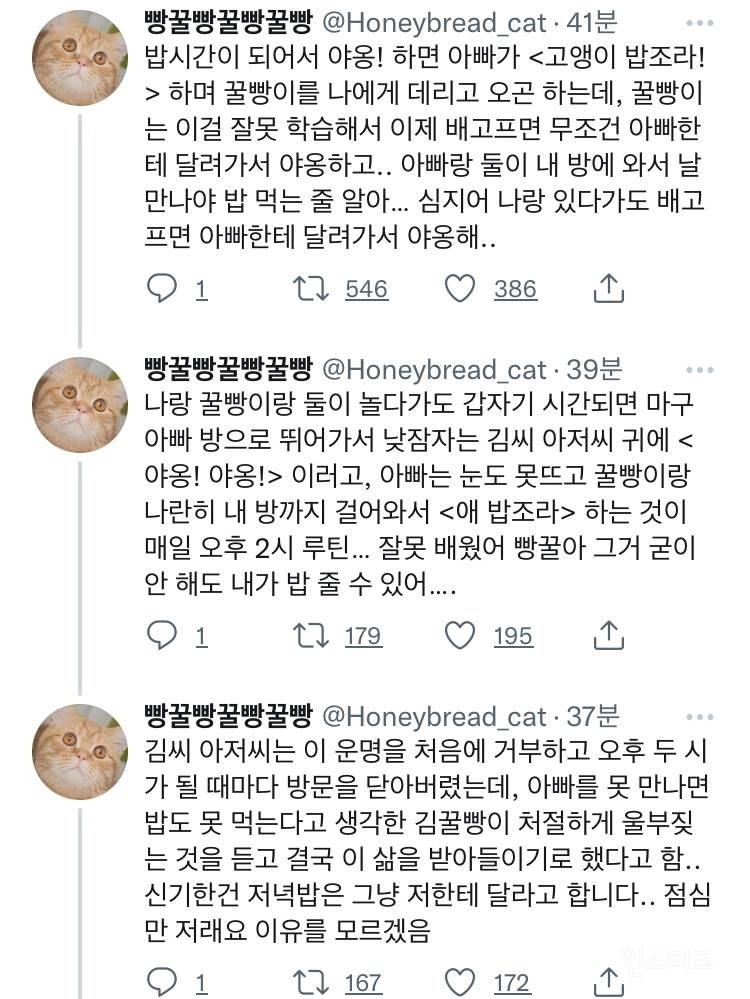Share the second tweet (39분)
This screenshot has width=750, height=999.
[x=608, y=636]
